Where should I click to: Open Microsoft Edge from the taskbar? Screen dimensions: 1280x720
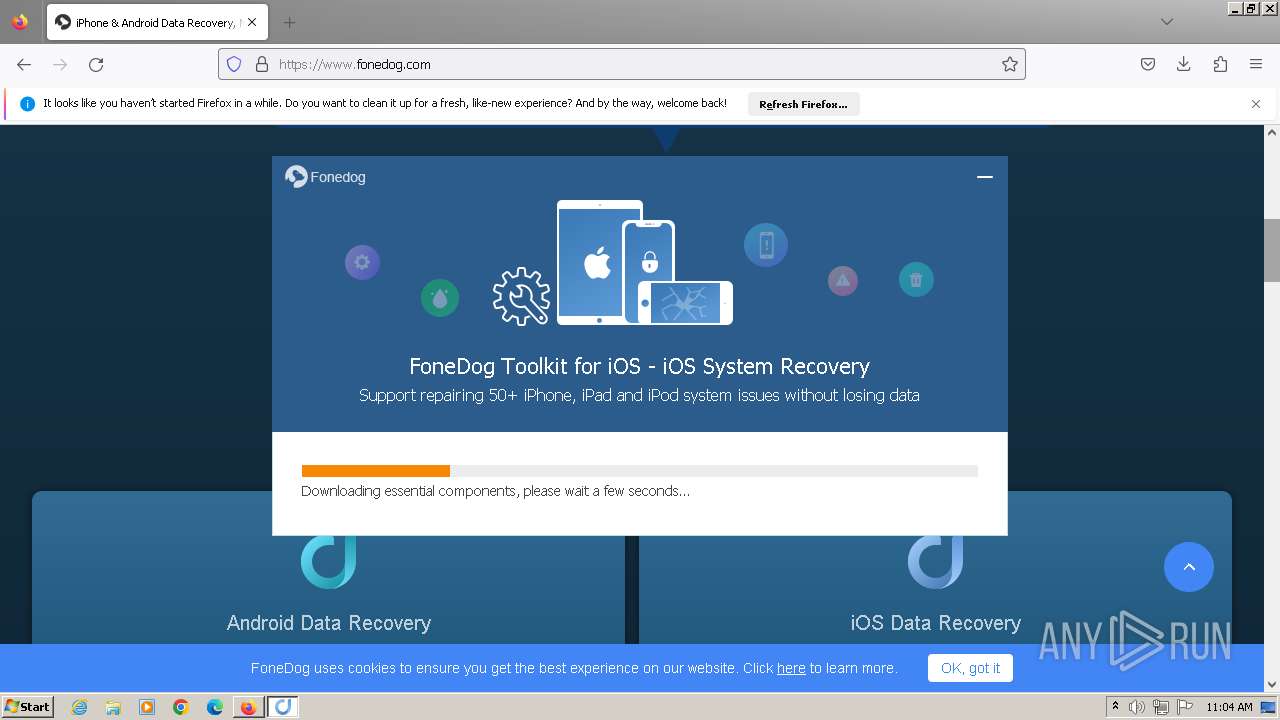pyautogui.click(x=215, y=707)
